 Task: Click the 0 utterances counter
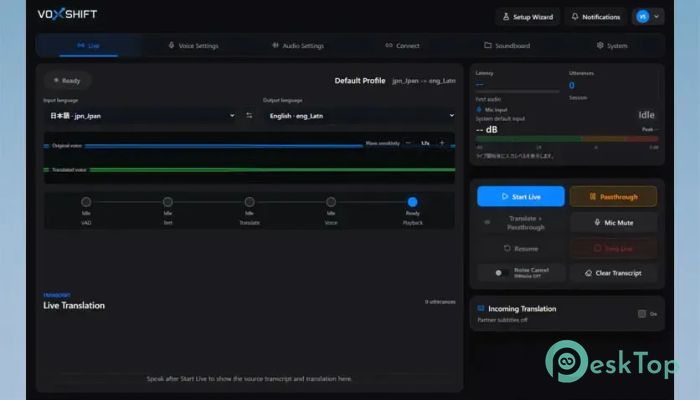[x=440, y=302]
